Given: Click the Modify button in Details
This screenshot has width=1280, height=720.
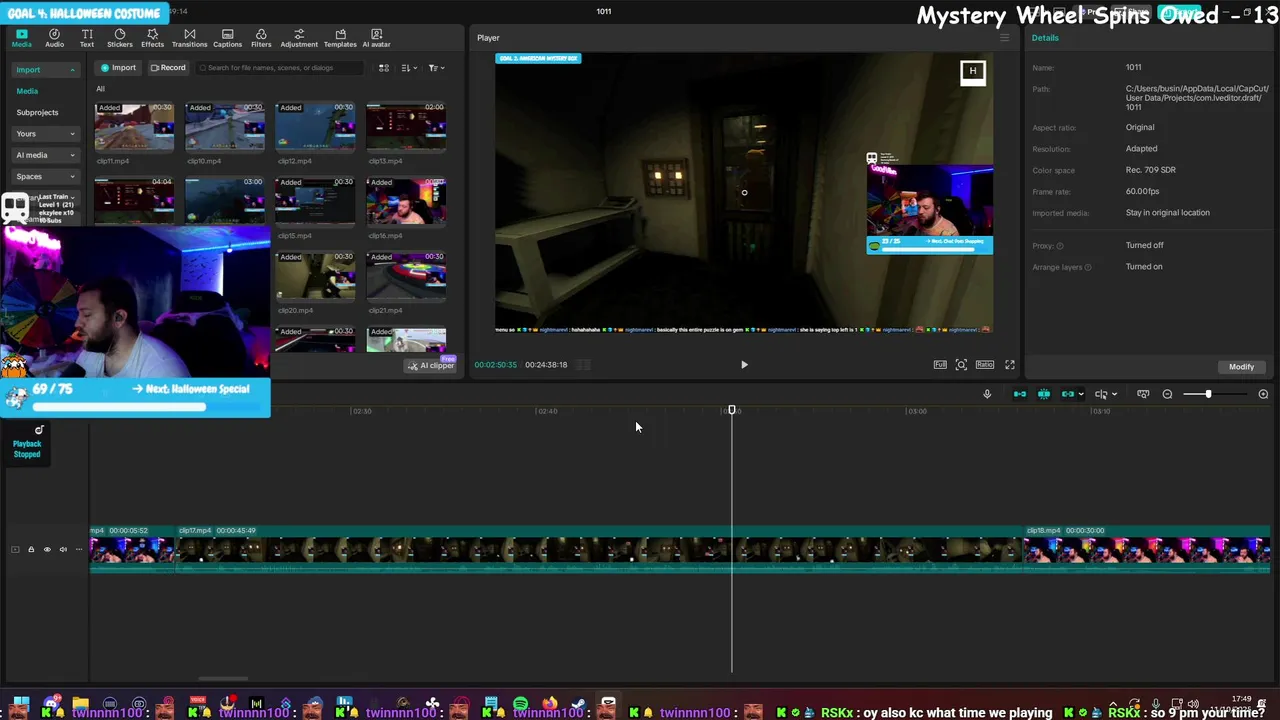Looking at the screenshot, I should (x=1241, y=367).
